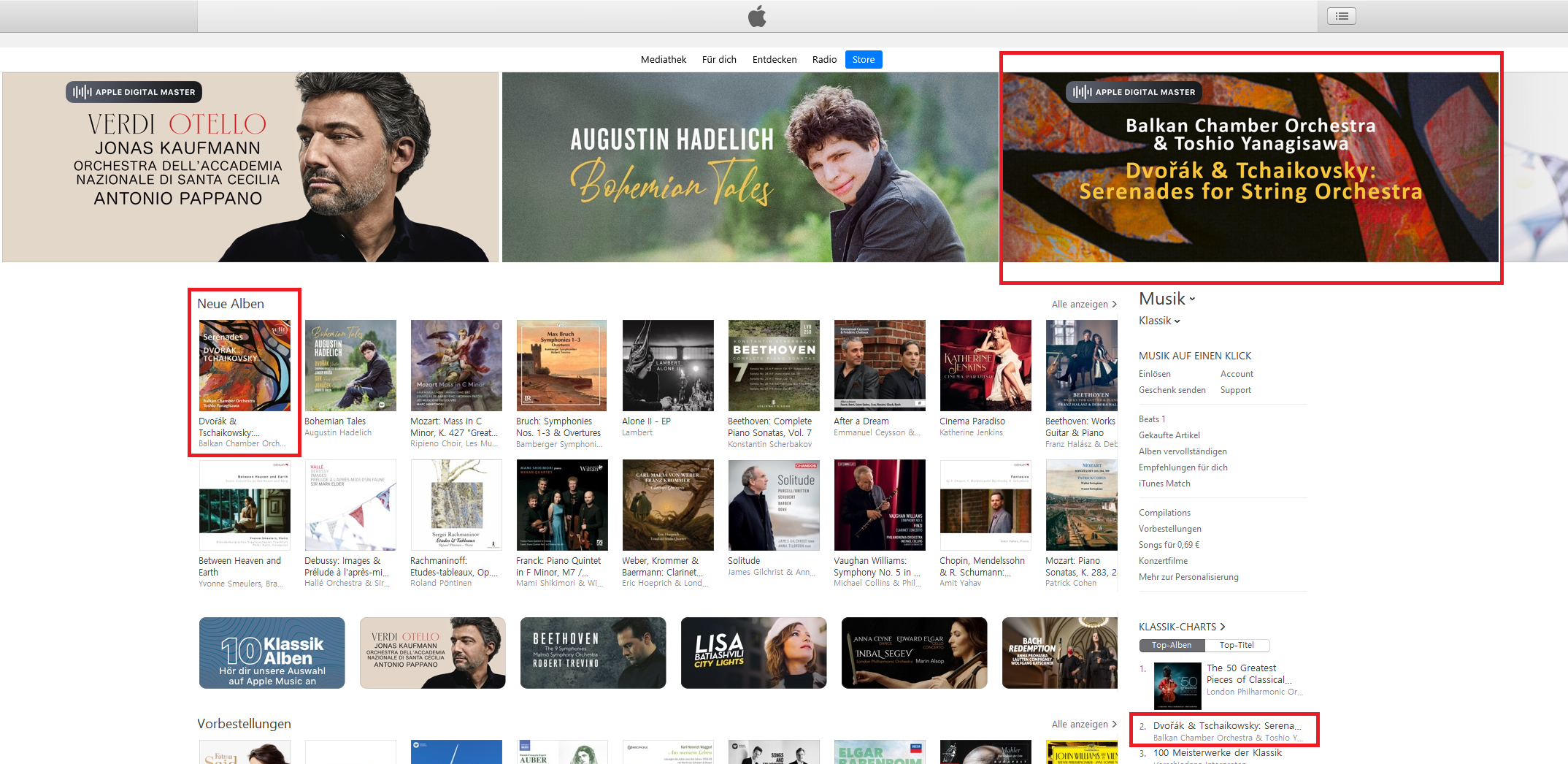The width and height of the screenshot is (1568, 764).
Task: Select the Beethoven Complete Piano Sonatas cover
Action: (774, 365)
